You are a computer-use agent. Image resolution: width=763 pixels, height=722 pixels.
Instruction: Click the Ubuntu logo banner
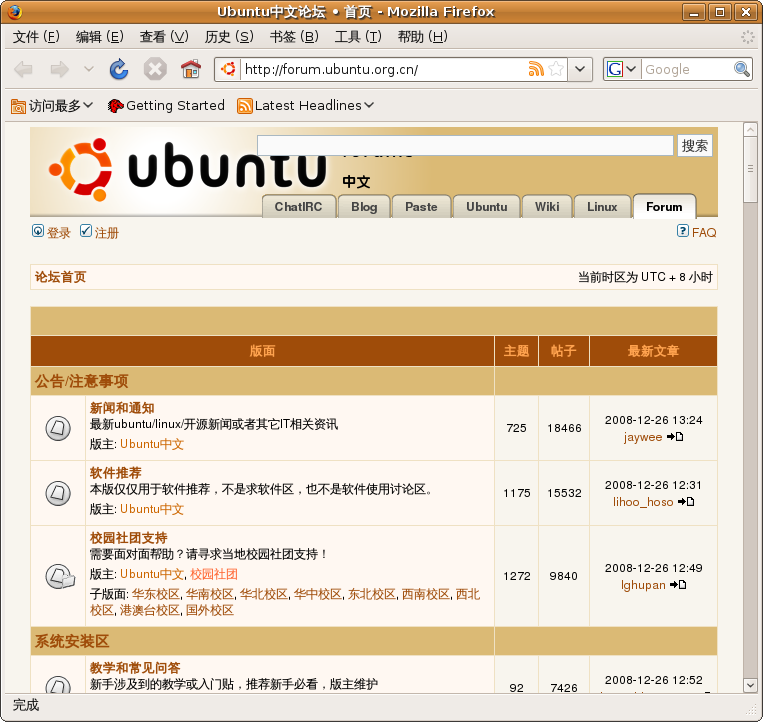(x=187, y=170)
